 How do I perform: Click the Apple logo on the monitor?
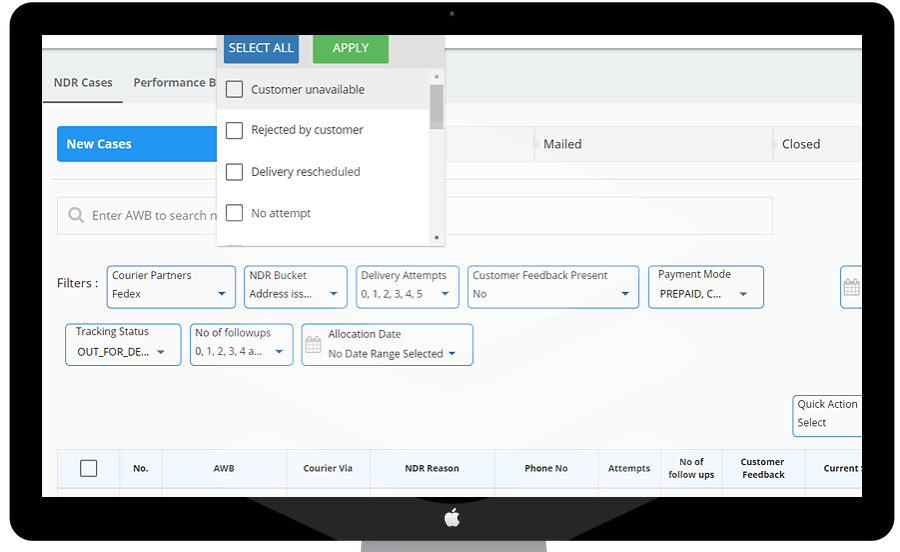click(452, 517)
